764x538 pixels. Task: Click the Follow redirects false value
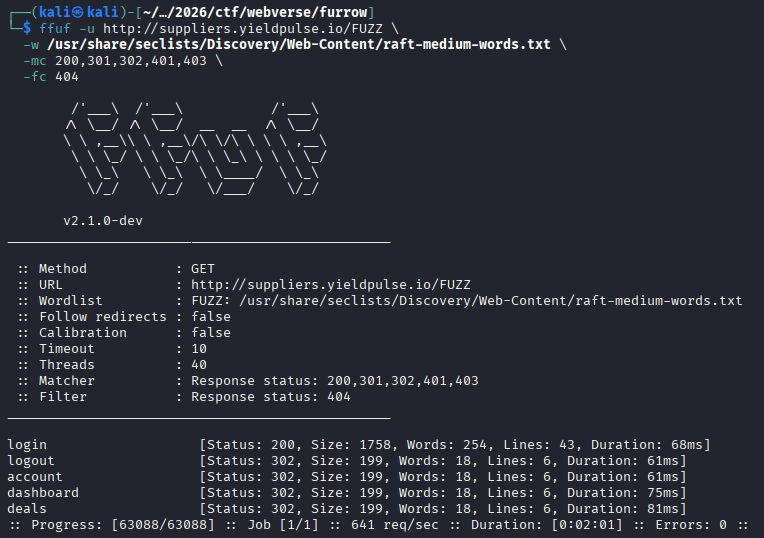tap(210, 317)
